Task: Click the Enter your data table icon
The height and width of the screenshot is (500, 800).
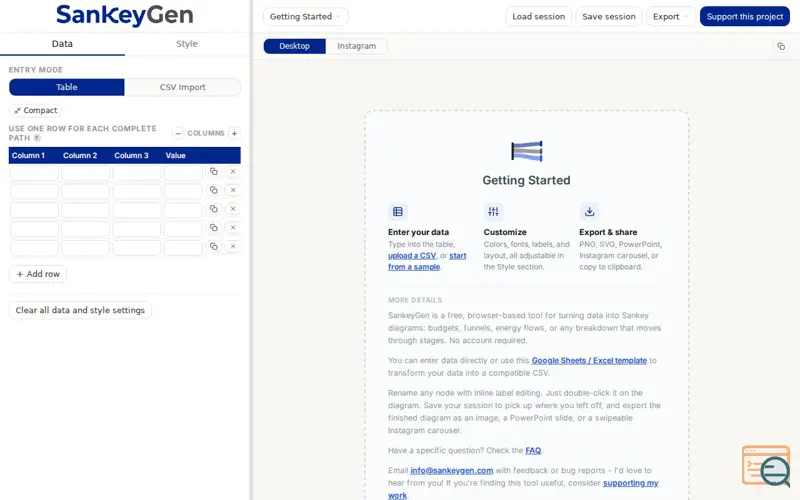Action: pos(397,211)
